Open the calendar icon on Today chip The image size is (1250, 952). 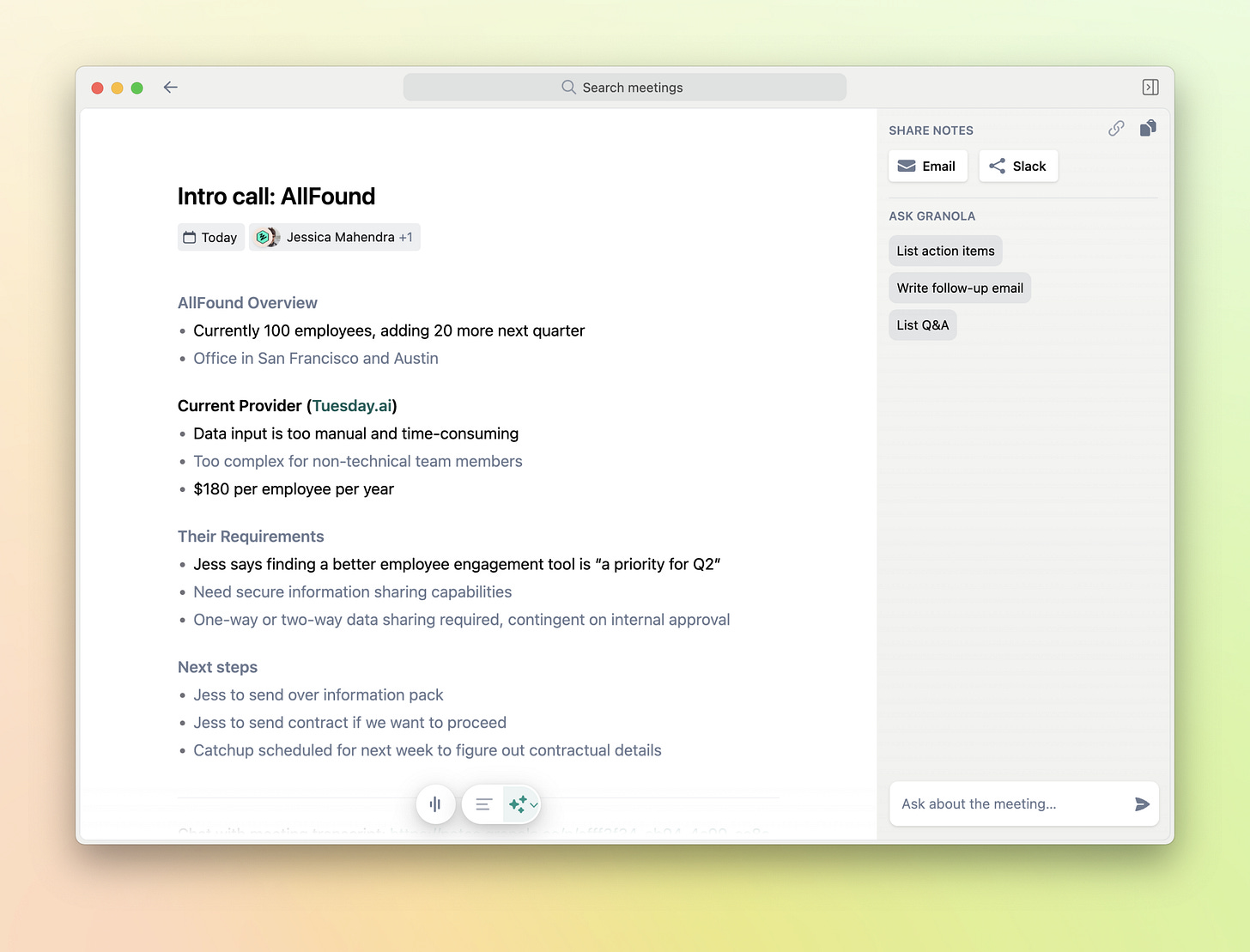pos(188,237)
